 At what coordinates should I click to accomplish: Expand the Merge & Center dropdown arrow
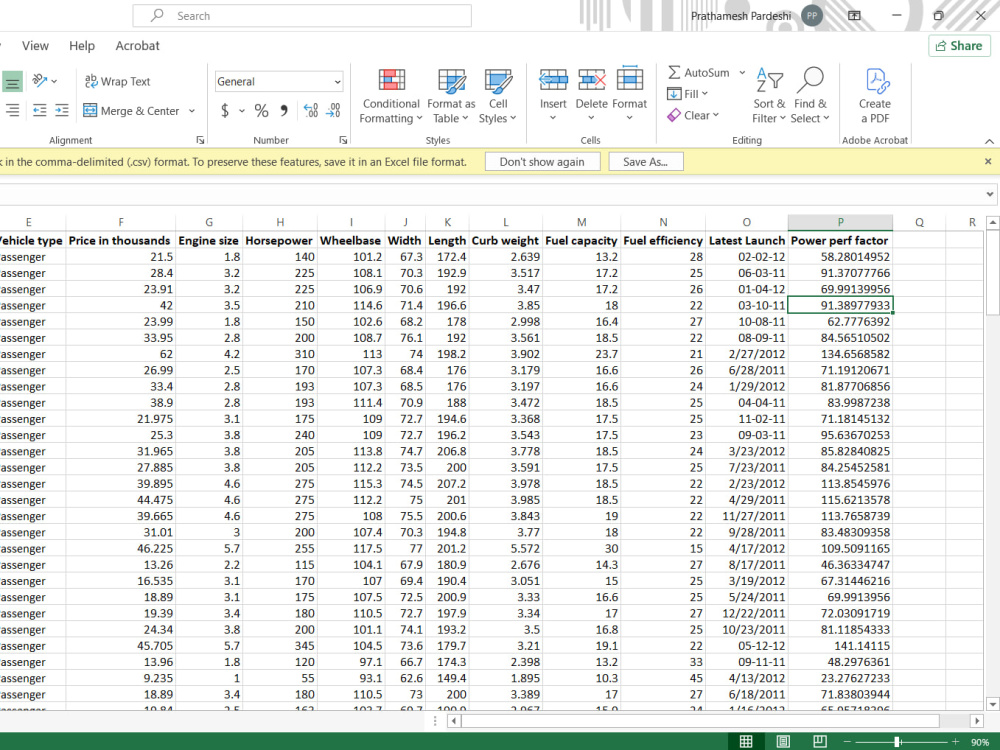(x=191, y=111)
